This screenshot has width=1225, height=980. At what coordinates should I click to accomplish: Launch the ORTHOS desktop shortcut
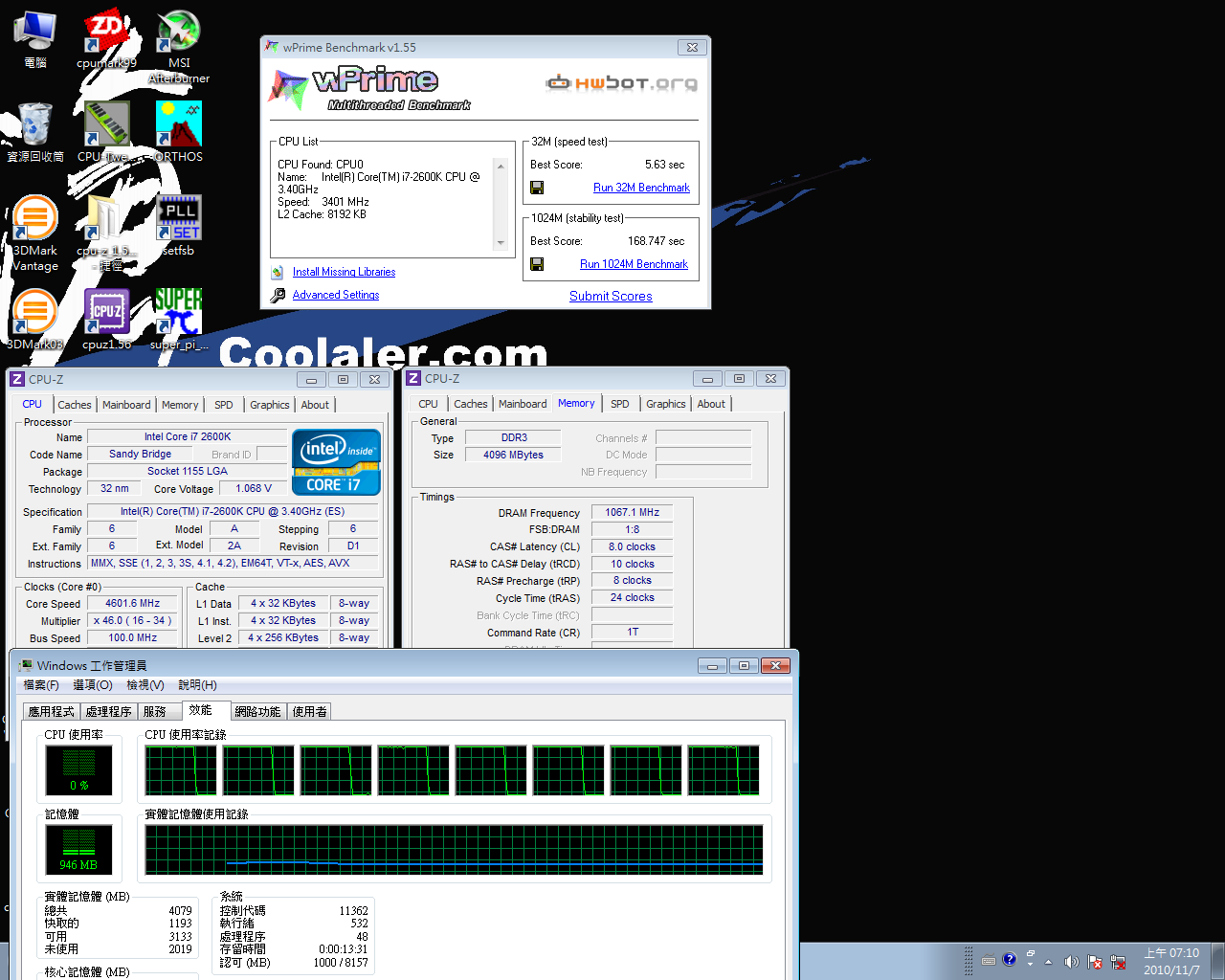point(179,132)
